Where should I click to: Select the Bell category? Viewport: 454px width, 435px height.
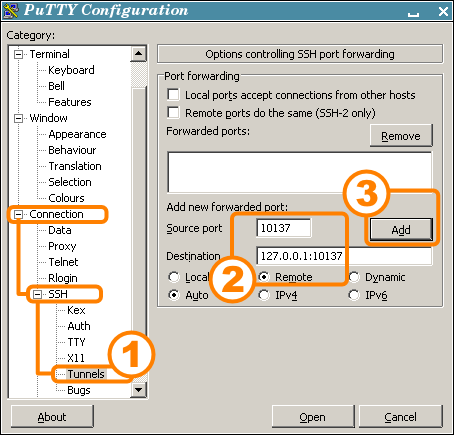[x=56, y=86]
